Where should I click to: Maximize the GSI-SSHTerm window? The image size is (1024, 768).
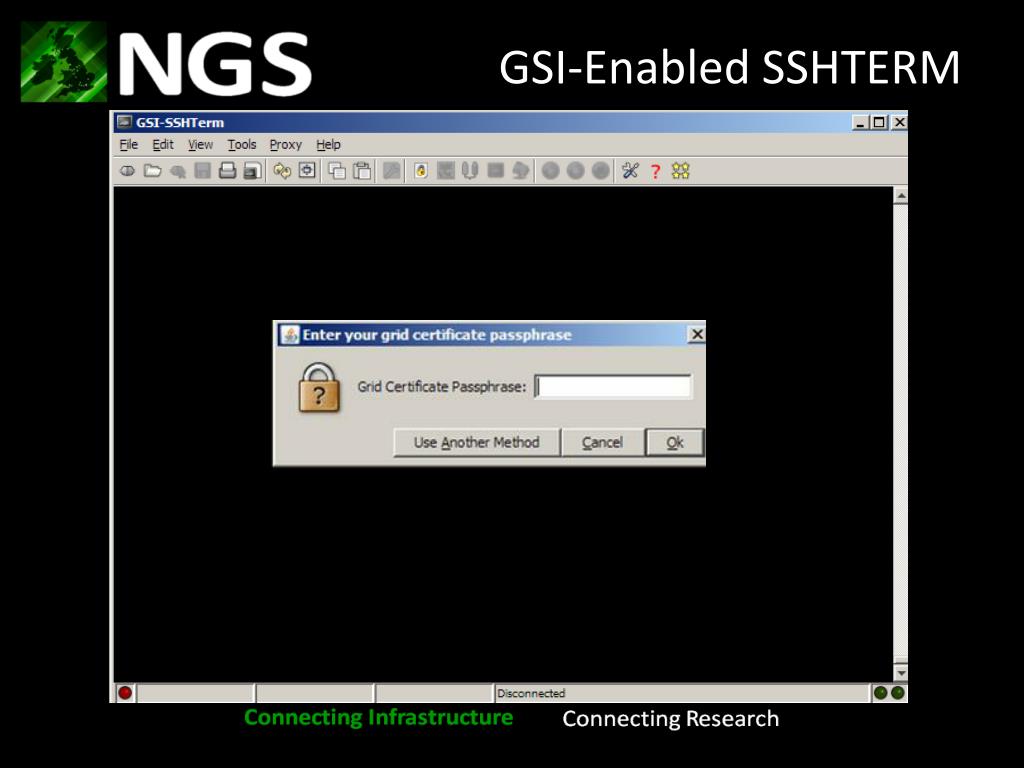(x=880, y=122)
